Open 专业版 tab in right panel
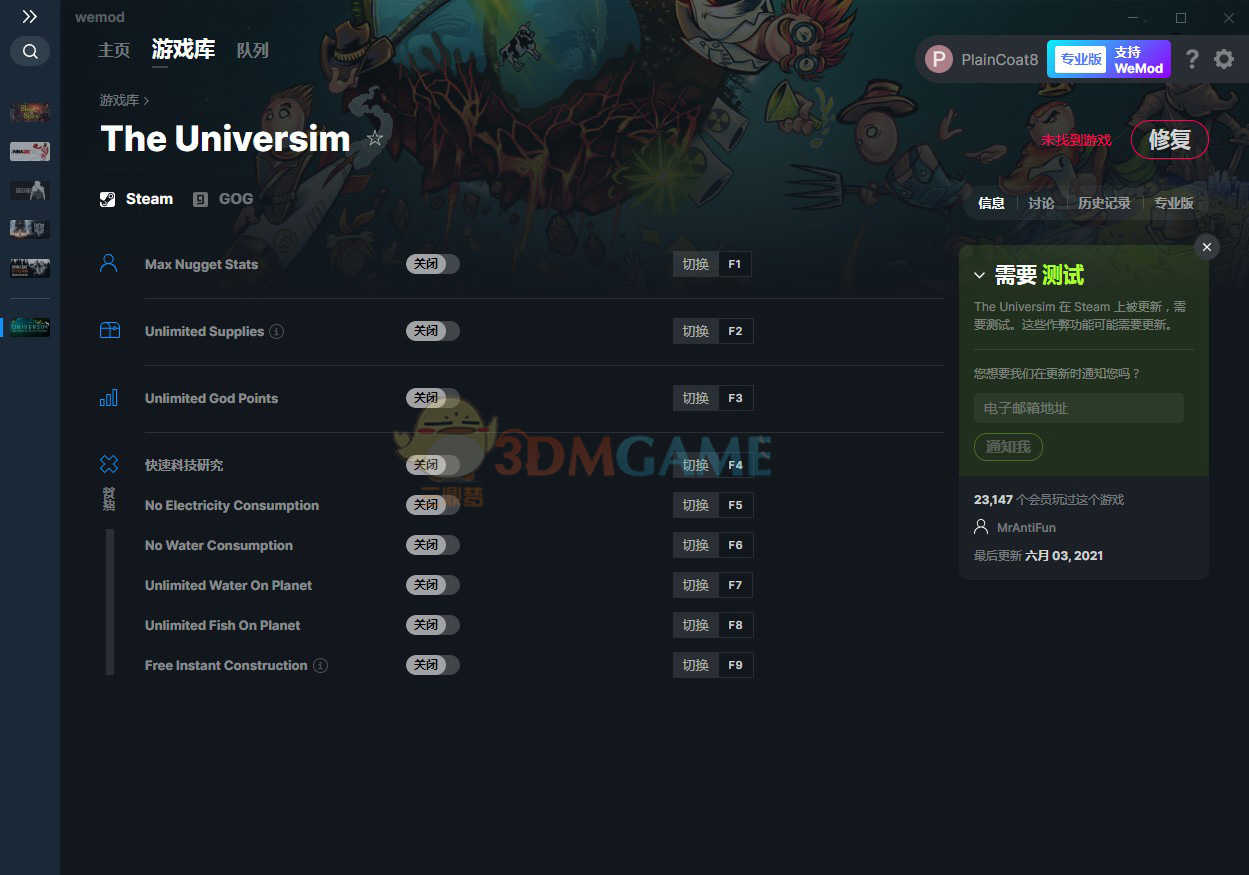Screen dimensions: 1249x875 pyautogui.click(x=1174, y=203)
